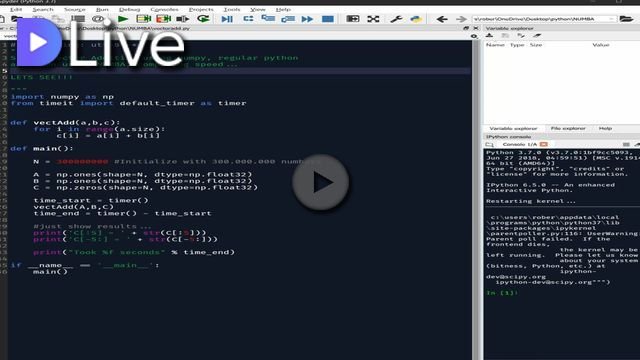Undock the editor pane
The height and width of the screenshot is (360, 640).
466,28
